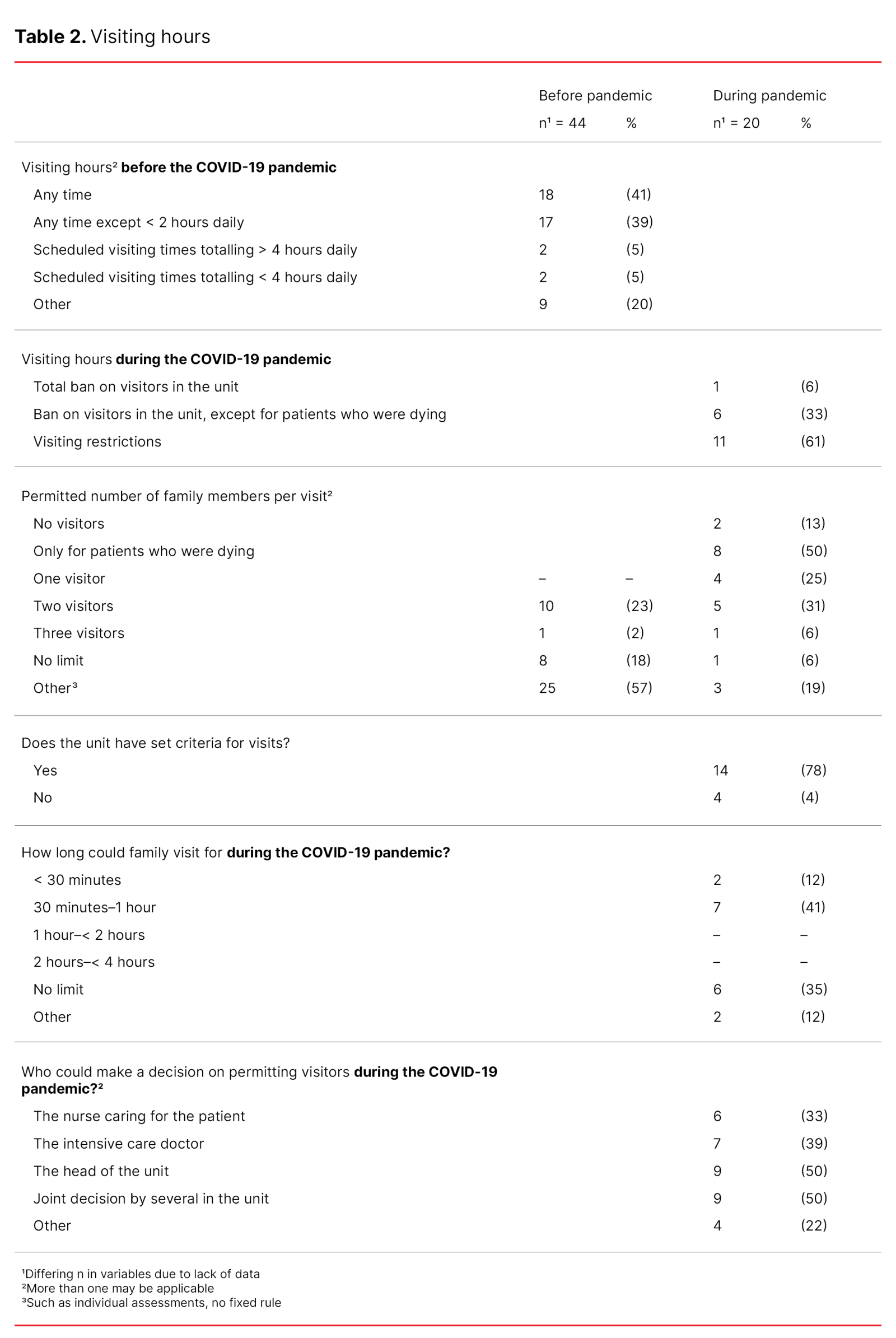Select the 'Two visitors' row label
Image resolution: width=896 pixels, height=1338 pixels.
pos(73,606)
